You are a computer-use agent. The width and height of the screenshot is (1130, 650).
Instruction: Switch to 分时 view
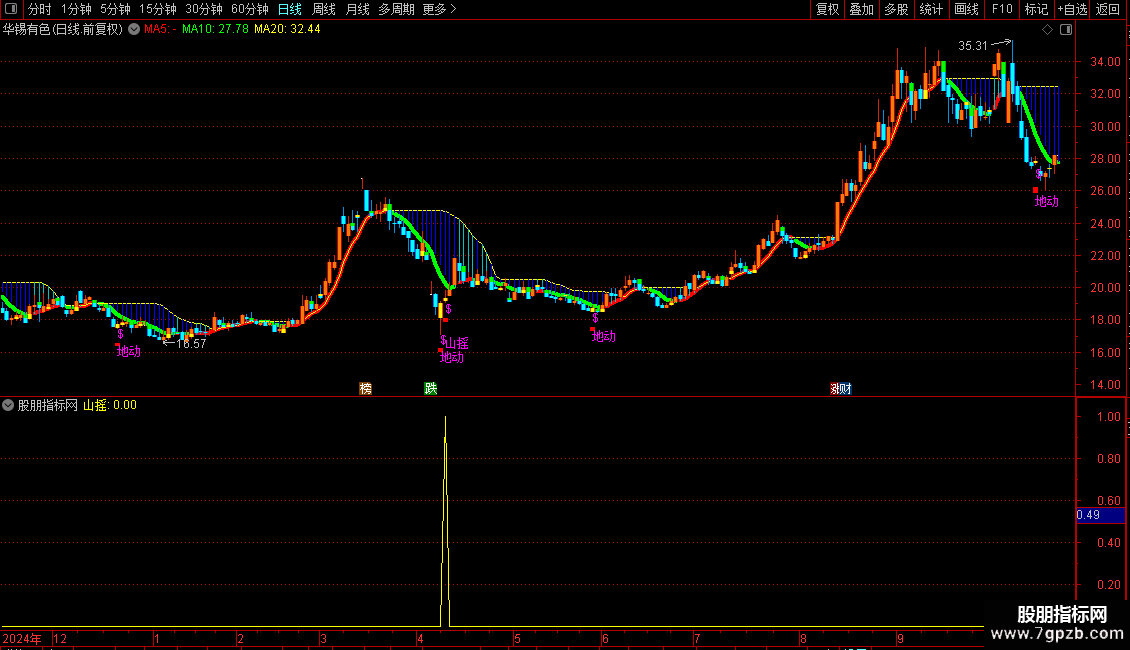pyautogui.click(x=40, y=9)
